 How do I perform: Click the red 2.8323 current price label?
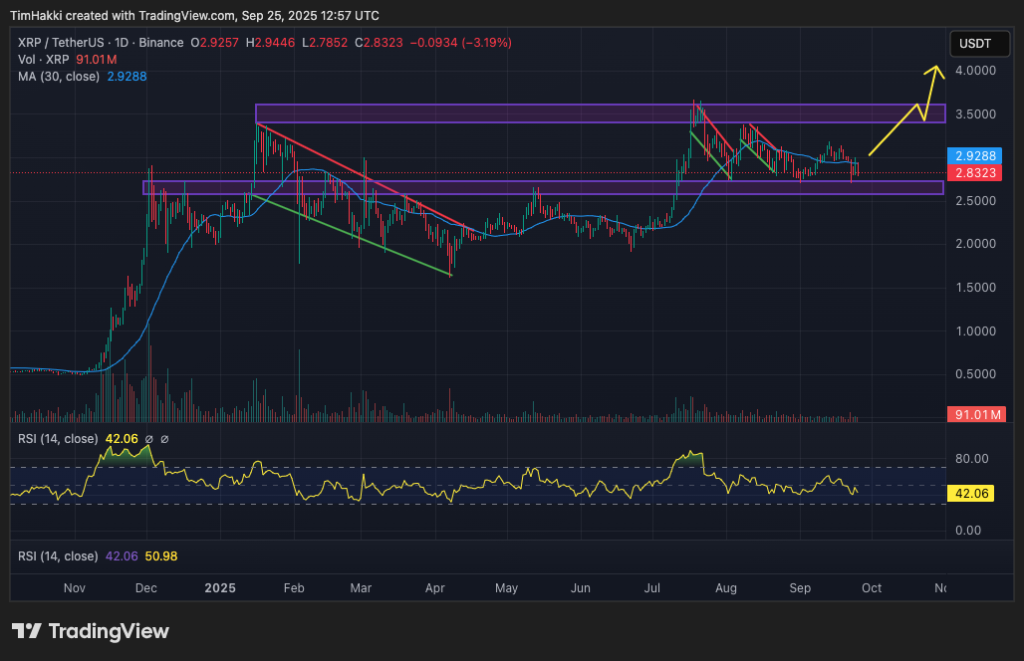click(973, 173)
